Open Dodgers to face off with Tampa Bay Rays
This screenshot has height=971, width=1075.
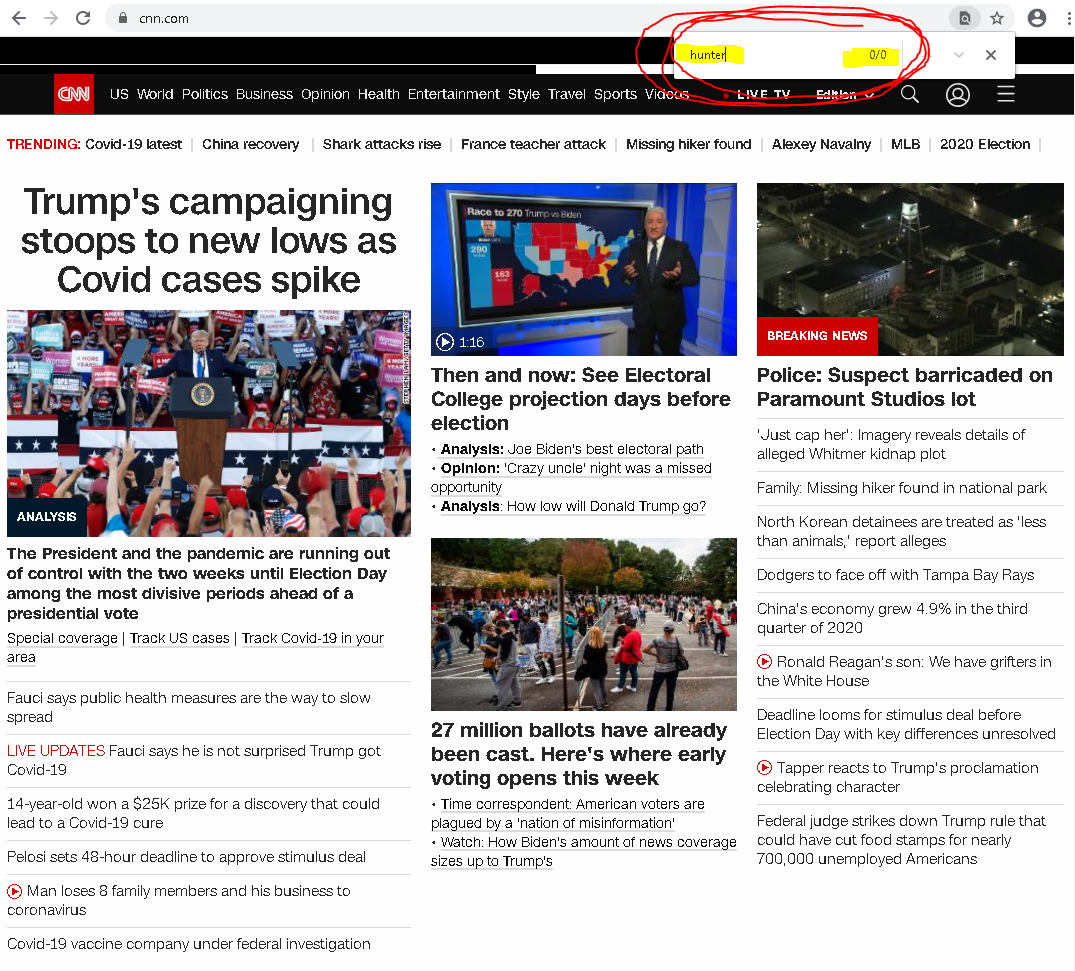pyautogui.click(x=895, y=575)
